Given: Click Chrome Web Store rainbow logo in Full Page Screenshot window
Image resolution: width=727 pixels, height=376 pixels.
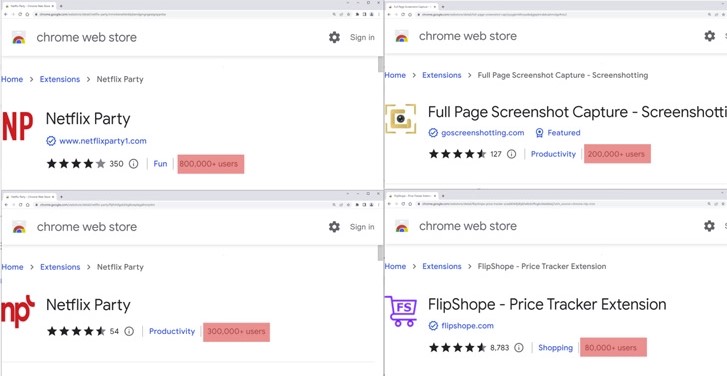Looking at the screenshot, I should (402, 36).
